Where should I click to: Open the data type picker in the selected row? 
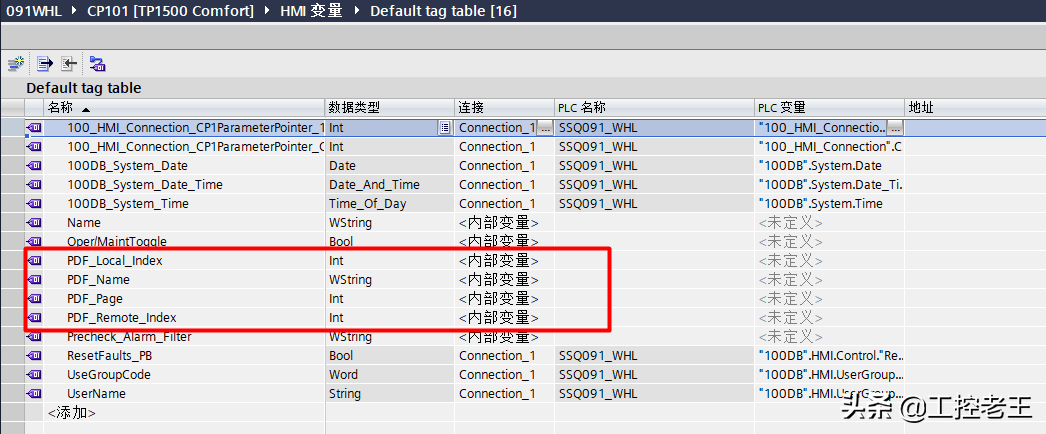(444, 127)
